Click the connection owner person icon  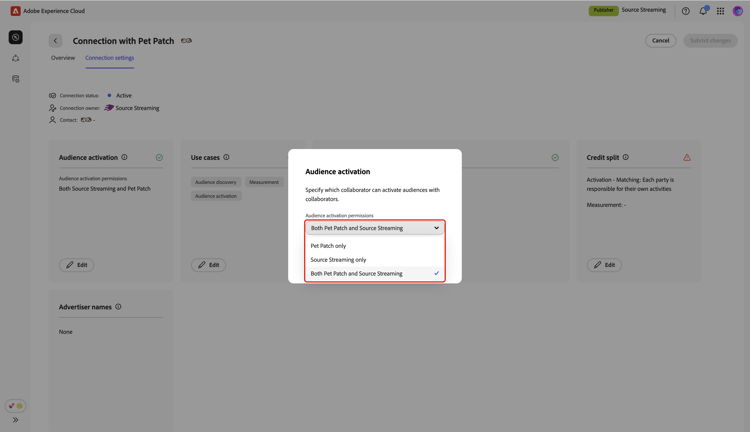click(53, 108)
